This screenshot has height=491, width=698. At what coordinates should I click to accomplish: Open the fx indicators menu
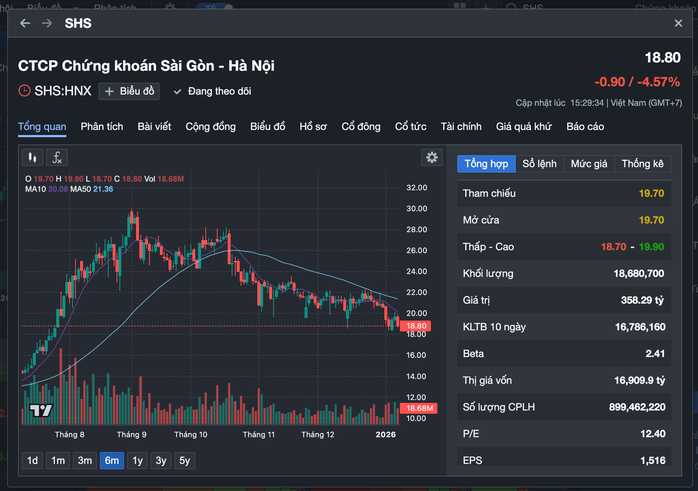point(57,157)
